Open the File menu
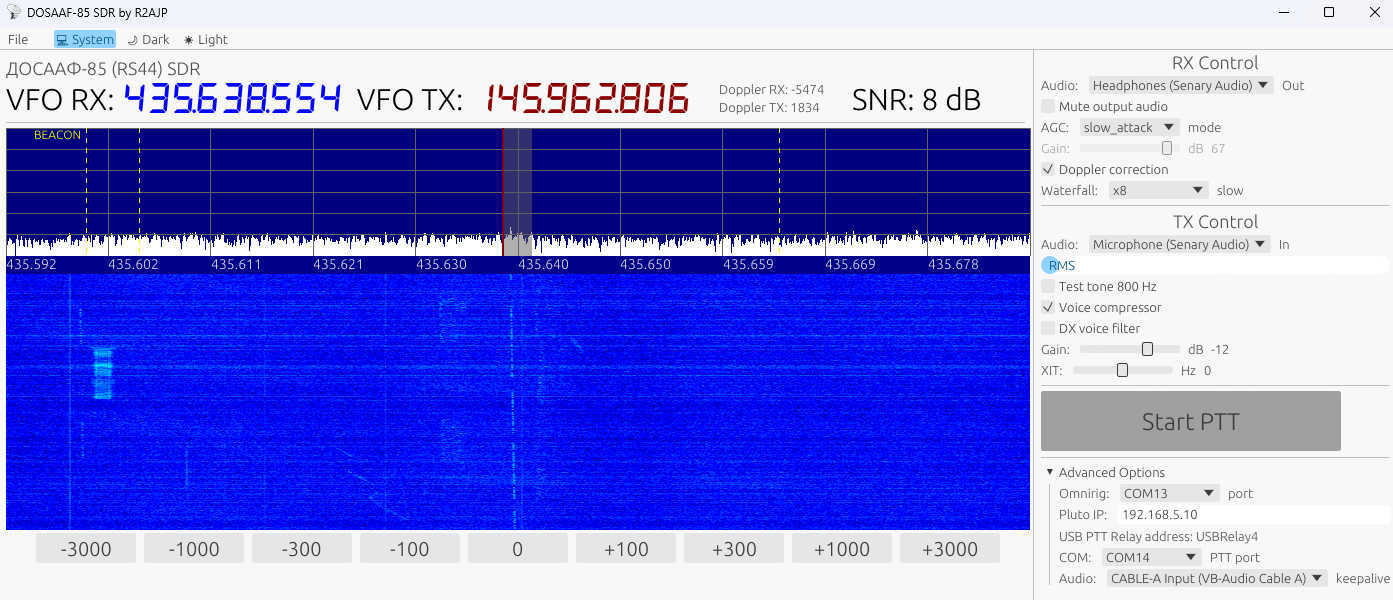Viewport: 1393px width, 600px height. click(x=18, y=39)
